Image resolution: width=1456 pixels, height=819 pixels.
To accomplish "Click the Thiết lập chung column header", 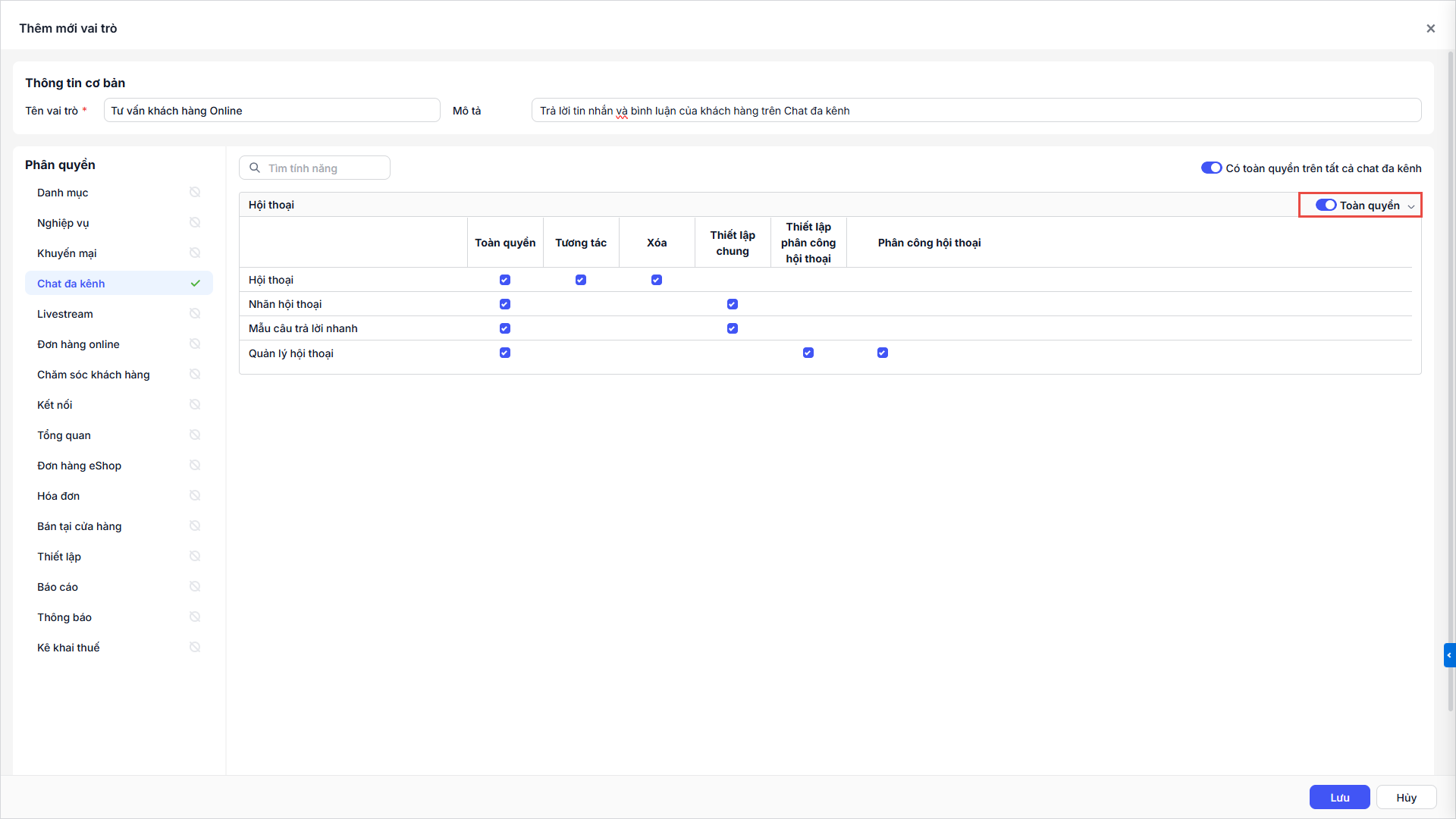I will click(x=733, y=243).
